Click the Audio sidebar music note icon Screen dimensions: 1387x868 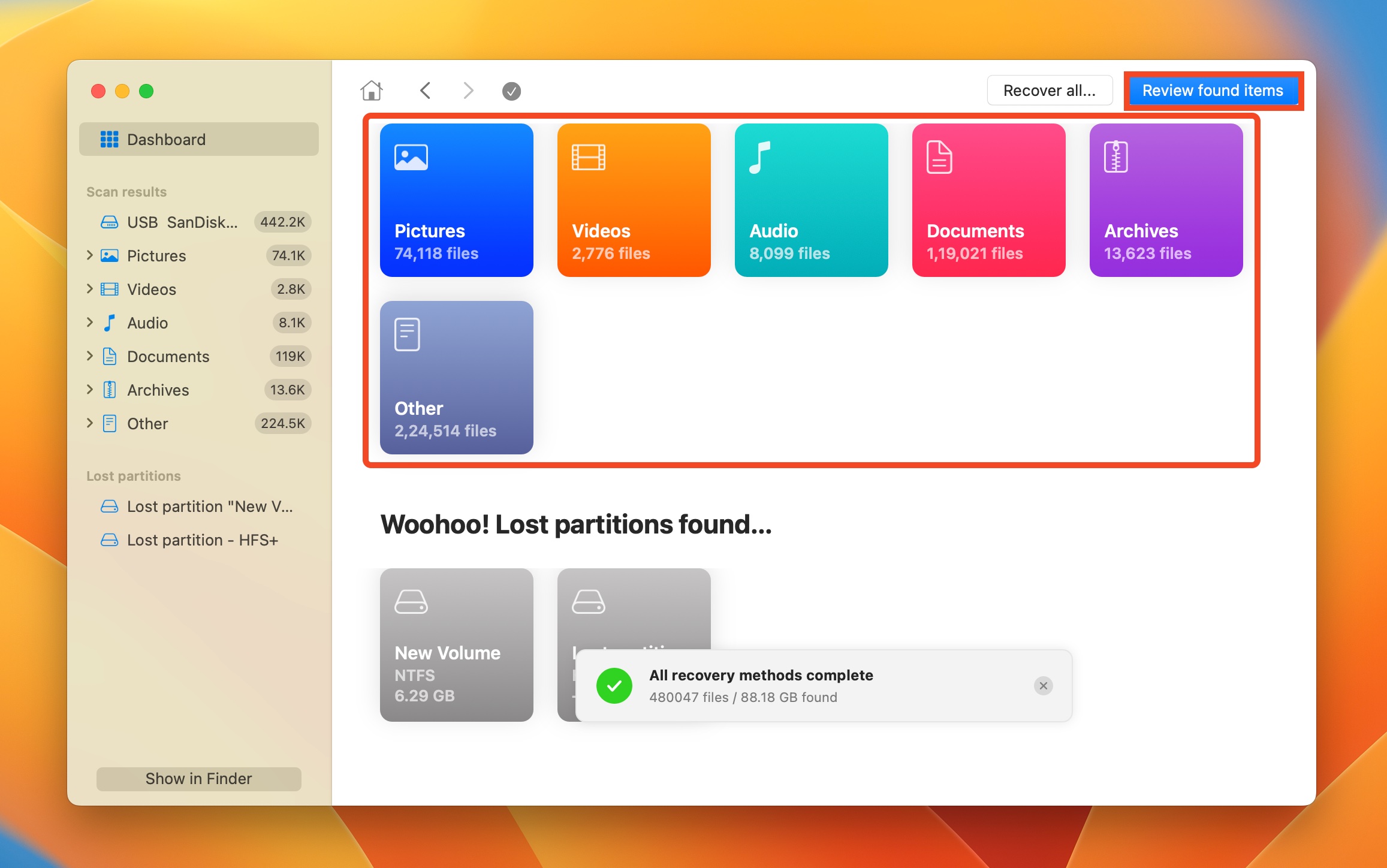pos(109,323)
